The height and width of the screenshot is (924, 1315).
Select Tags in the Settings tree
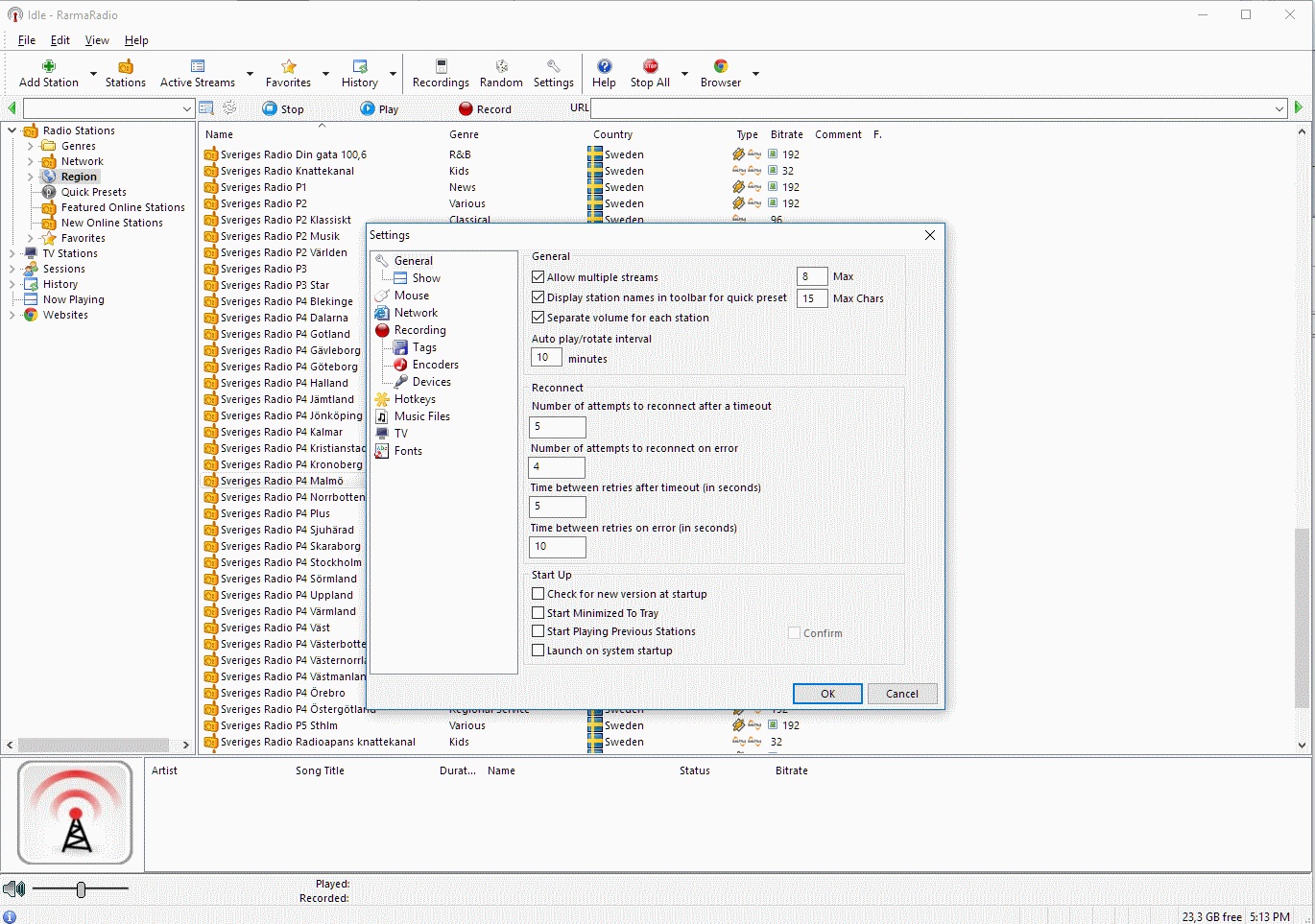pyautogui.click(x=415, y=347)
